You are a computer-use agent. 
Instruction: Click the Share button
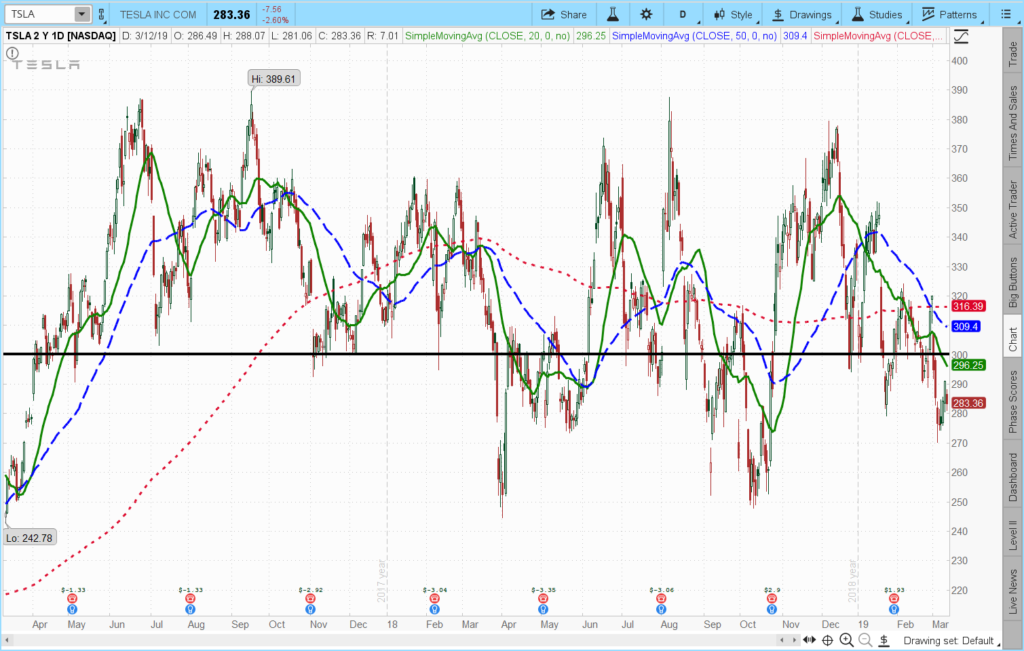point(564,14)
